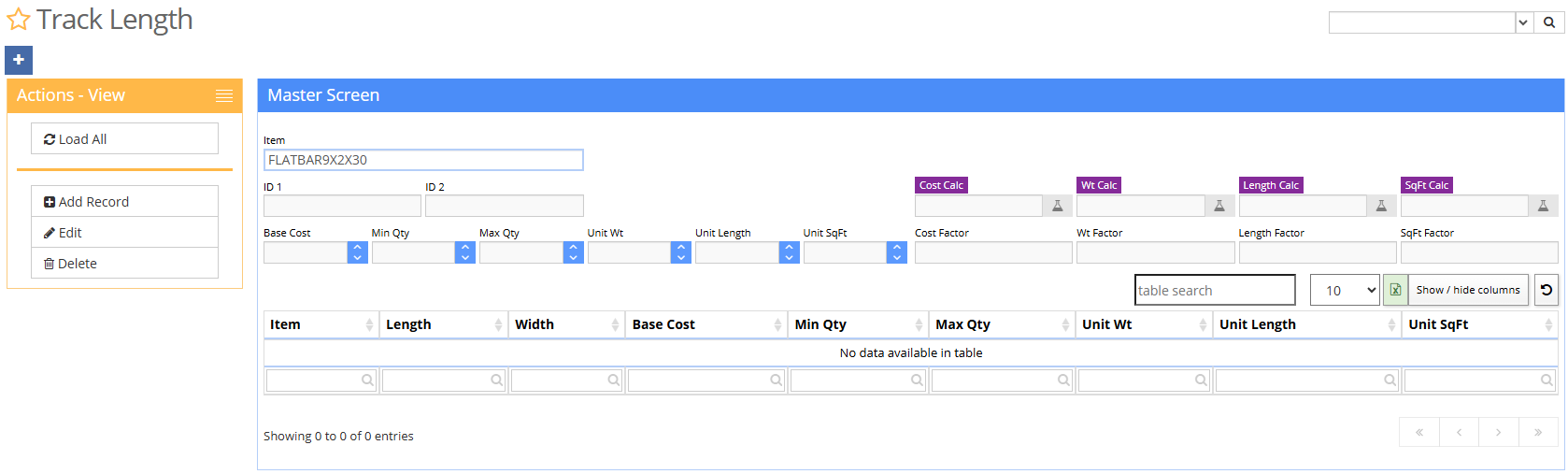Click the SqFt Calc flask icon
The image size is (1568, 474).
(x=1543, y=206)
